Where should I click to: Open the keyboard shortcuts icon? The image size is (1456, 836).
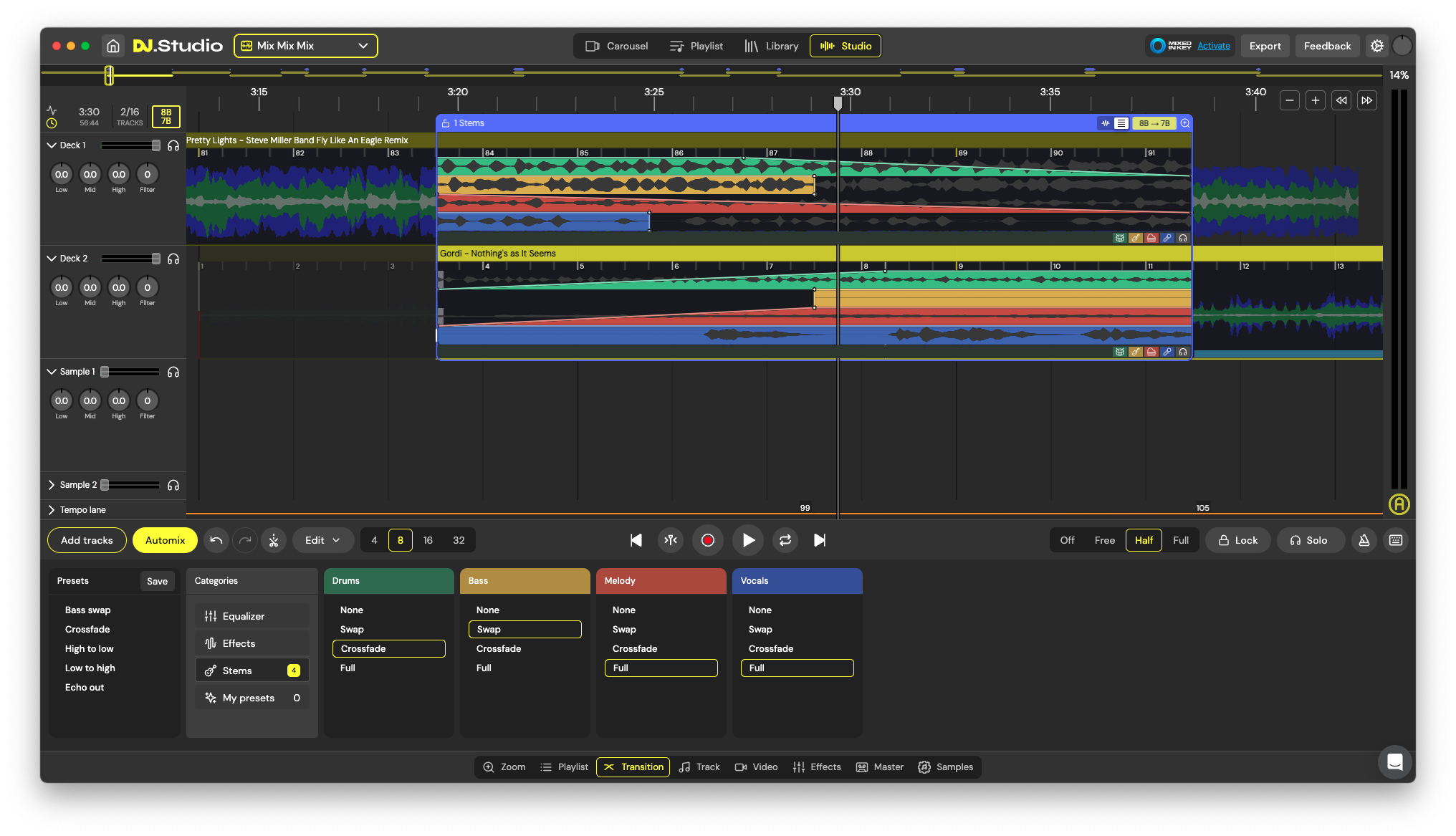coord(1396,540)
